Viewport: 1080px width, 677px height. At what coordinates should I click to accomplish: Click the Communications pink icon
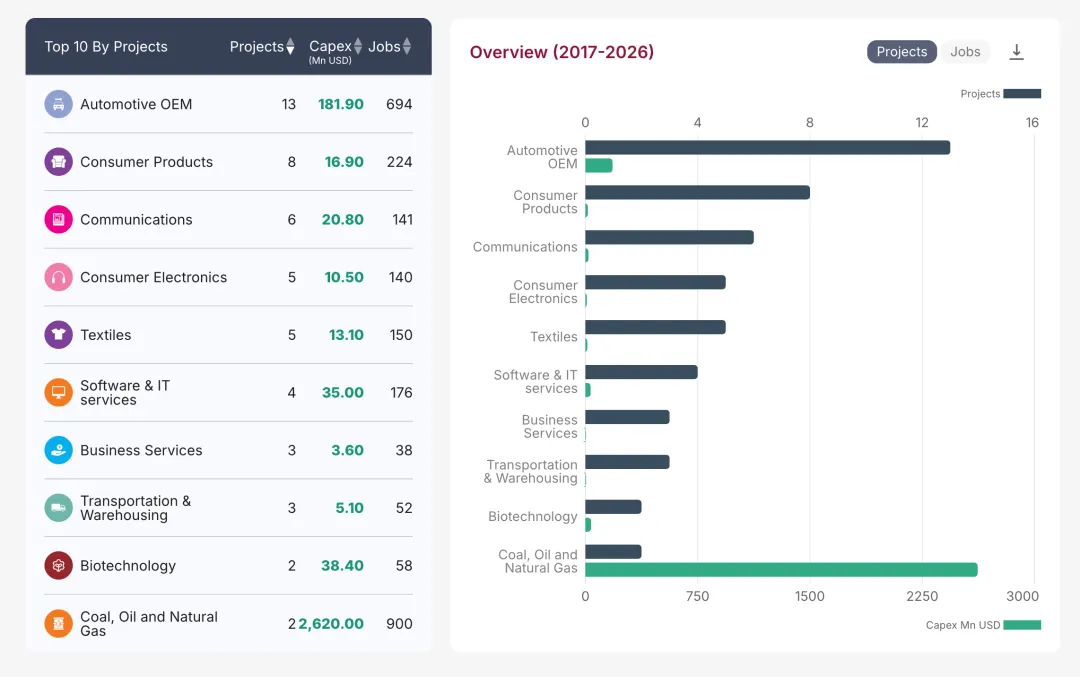58,220
